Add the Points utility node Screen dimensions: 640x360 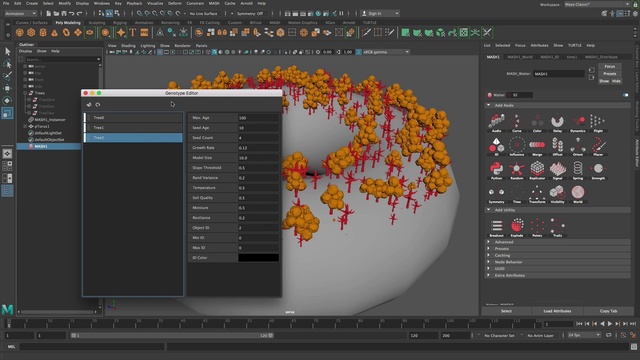tap(537, 228)
